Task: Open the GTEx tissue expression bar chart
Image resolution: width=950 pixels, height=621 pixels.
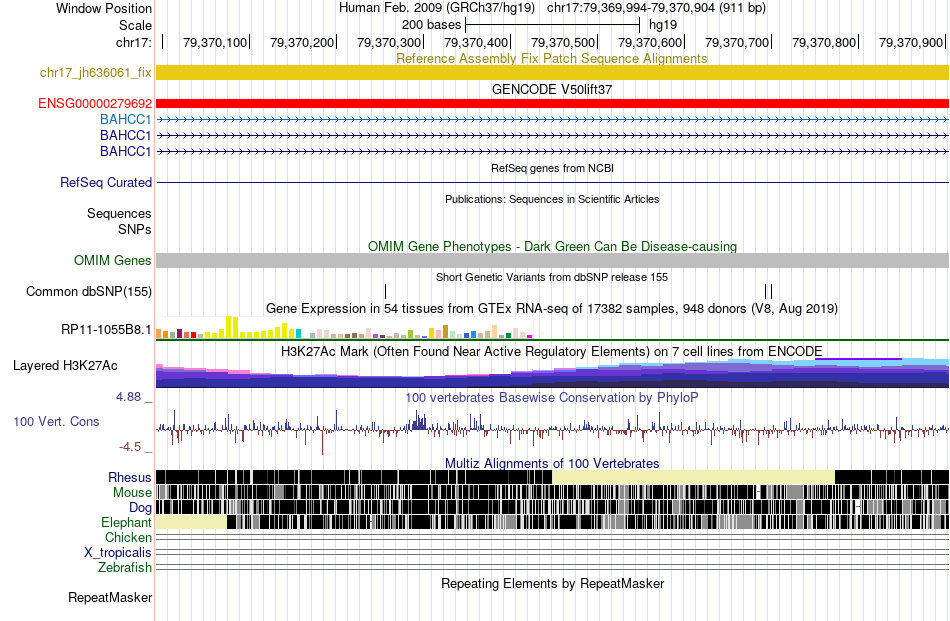Action: coord(344,327)
